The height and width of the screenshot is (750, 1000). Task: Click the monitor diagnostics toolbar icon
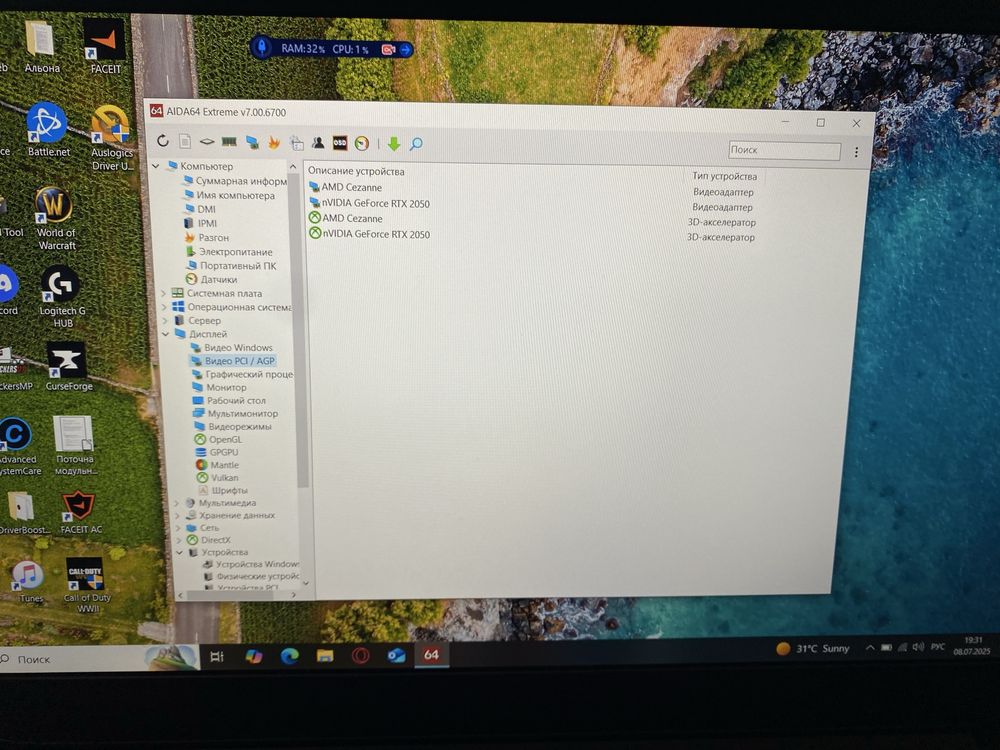point(252,142)
